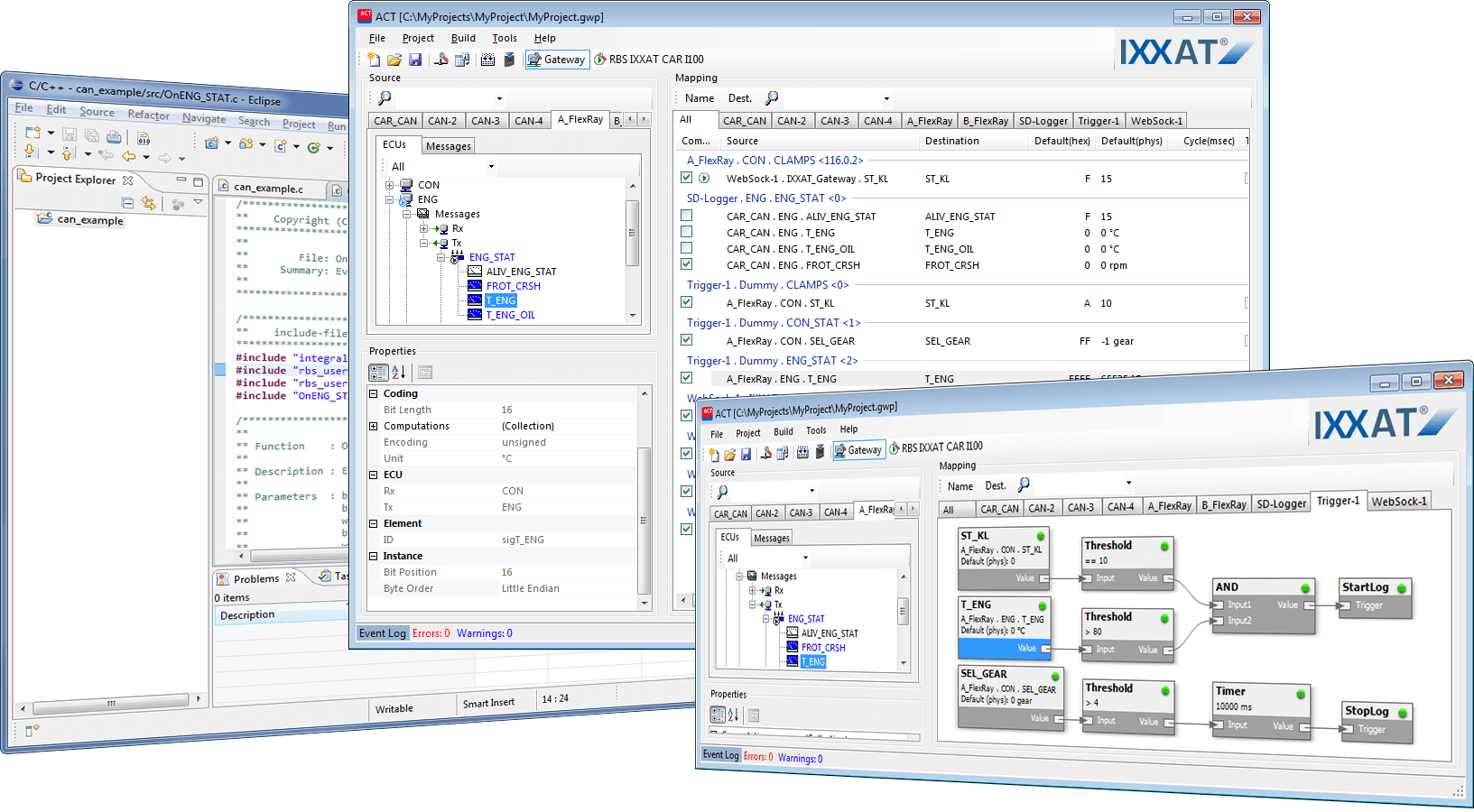
Task: Click Eclipse New C project icon
Action: point(211,143)
